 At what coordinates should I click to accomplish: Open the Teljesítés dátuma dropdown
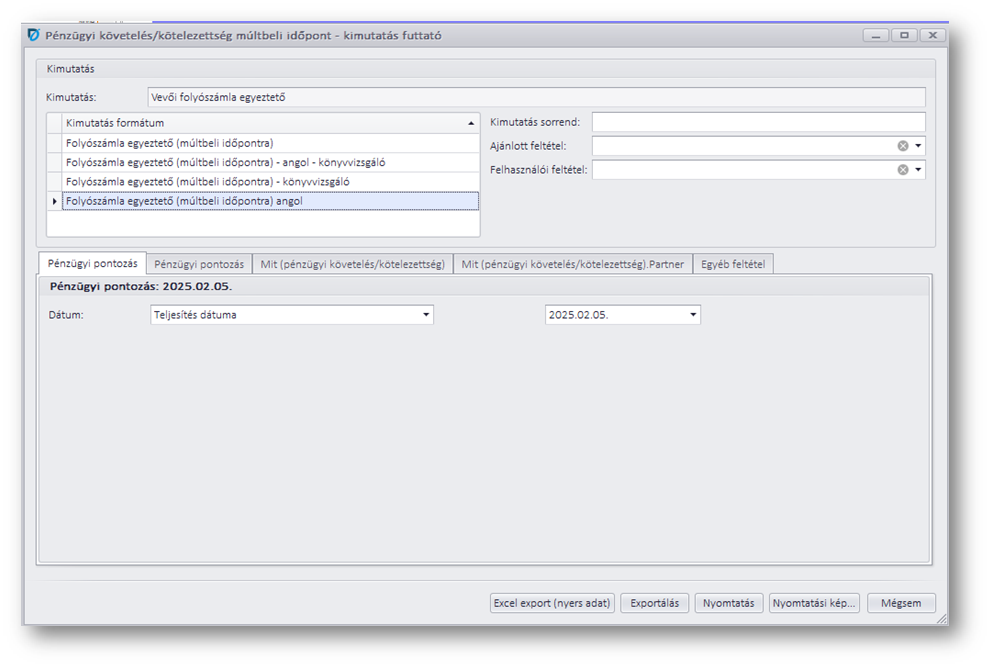coord(426,315)
